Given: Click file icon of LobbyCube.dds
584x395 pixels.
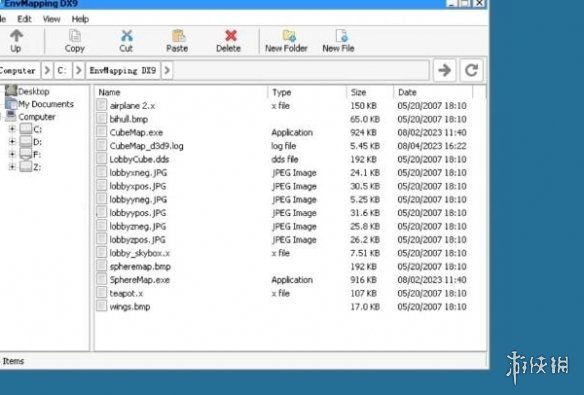Looking at the screenshot, I should (101, 159).
